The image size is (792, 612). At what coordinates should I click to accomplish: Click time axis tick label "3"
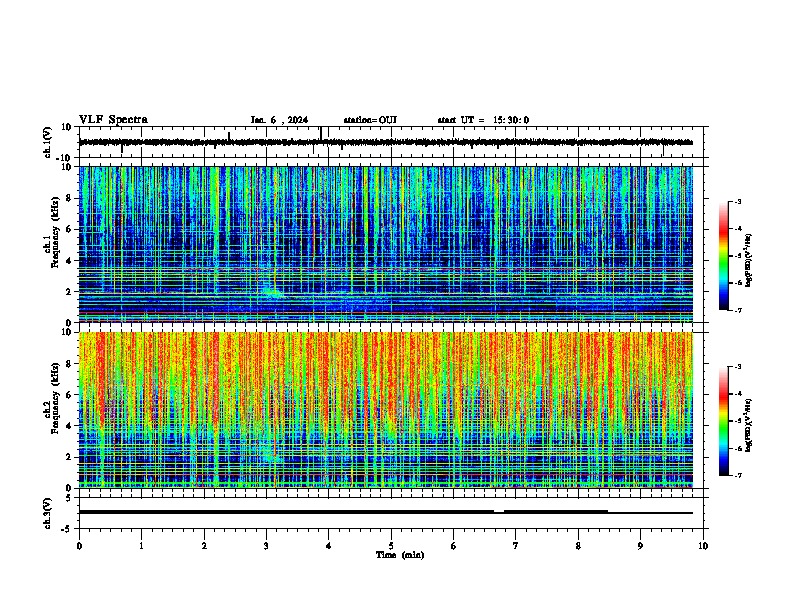[266, 546]
